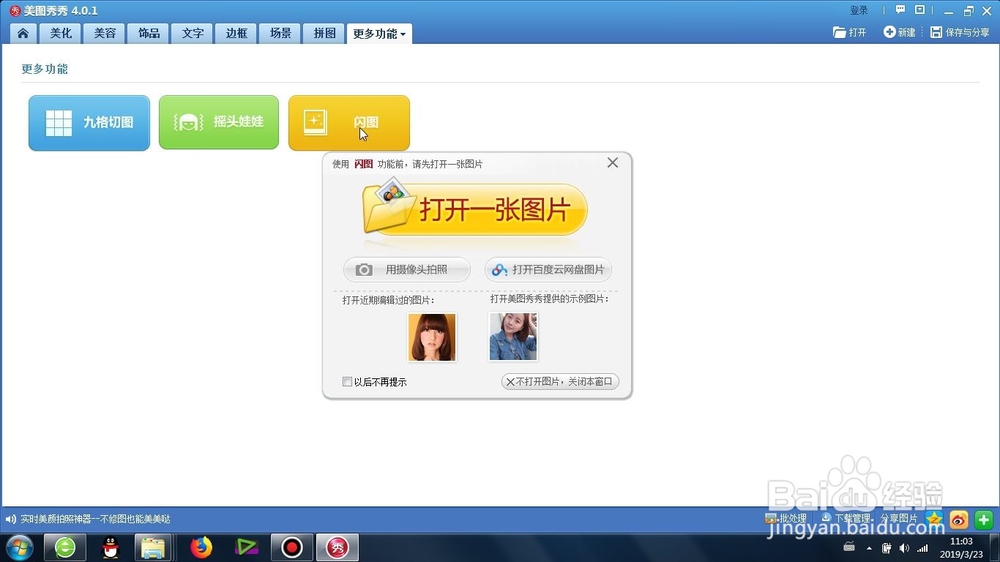Screen dimensions: 1000x562
Task: Open the Meitu sample photo thumbnail
Action: (513, 336)
